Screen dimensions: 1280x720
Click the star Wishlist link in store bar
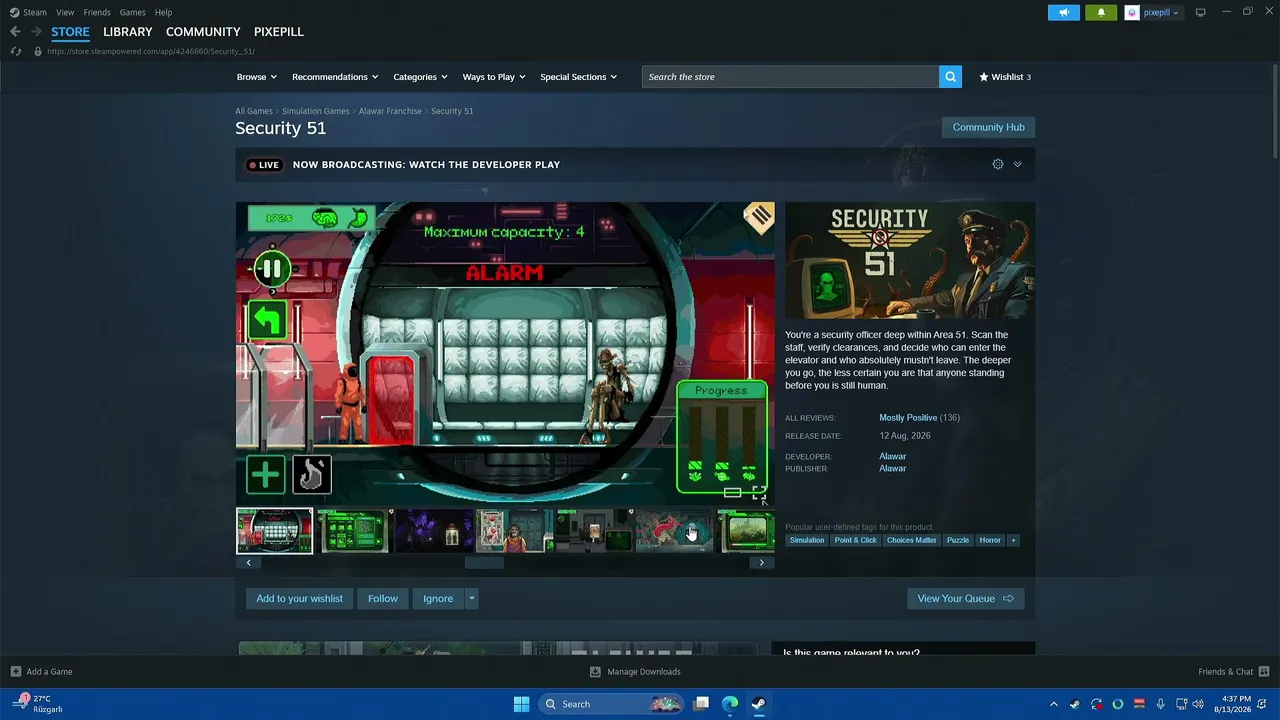[1004, 77]
